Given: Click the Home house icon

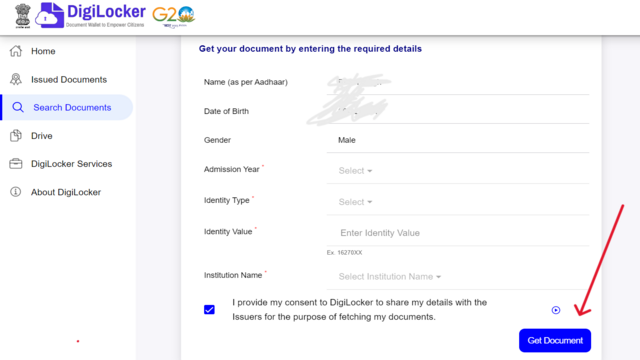Looking at the screenshot, I should tap(16, 51).
